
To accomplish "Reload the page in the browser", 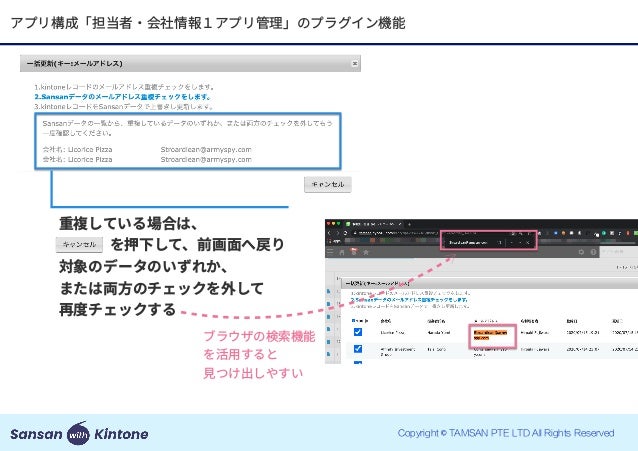I will (x=345, y=233).
